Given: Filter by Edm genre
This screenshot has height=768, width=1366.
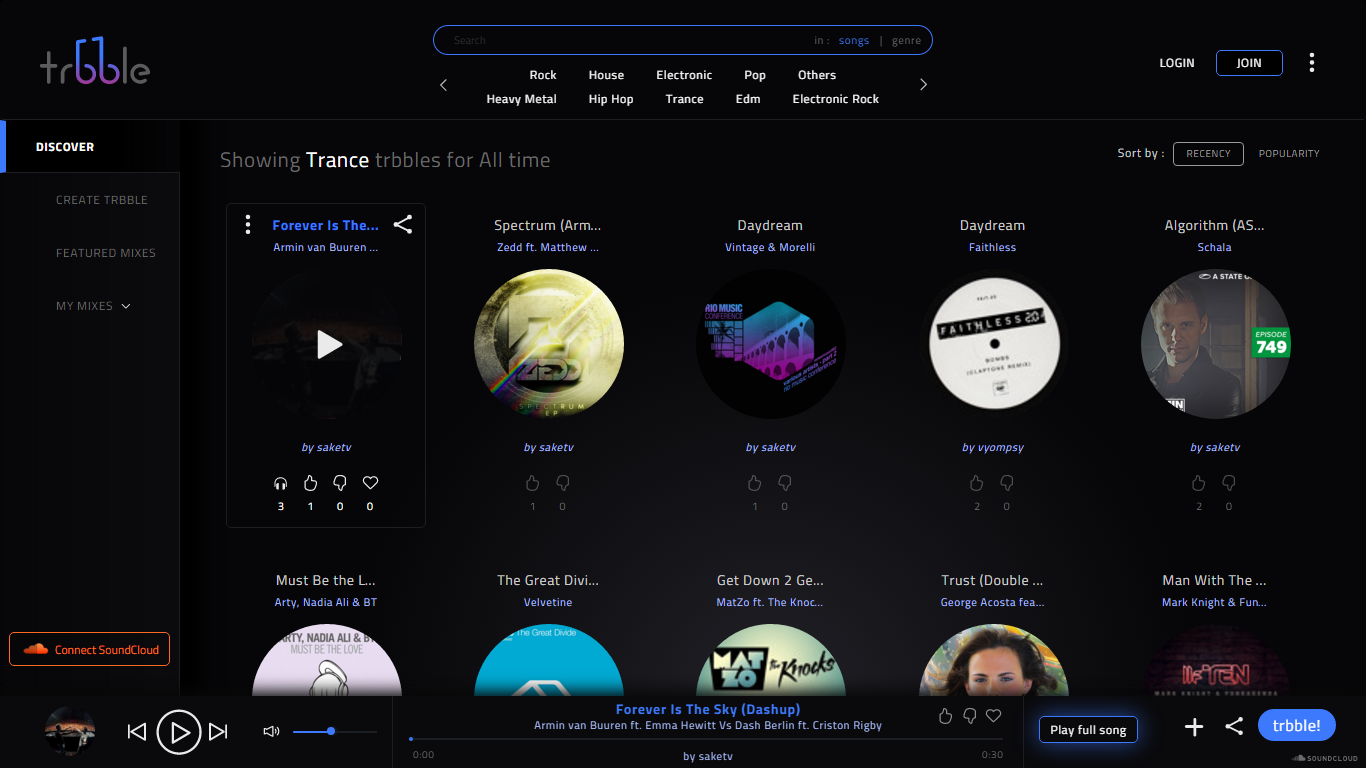Looking at the screenshot, I should coord(748,99).
